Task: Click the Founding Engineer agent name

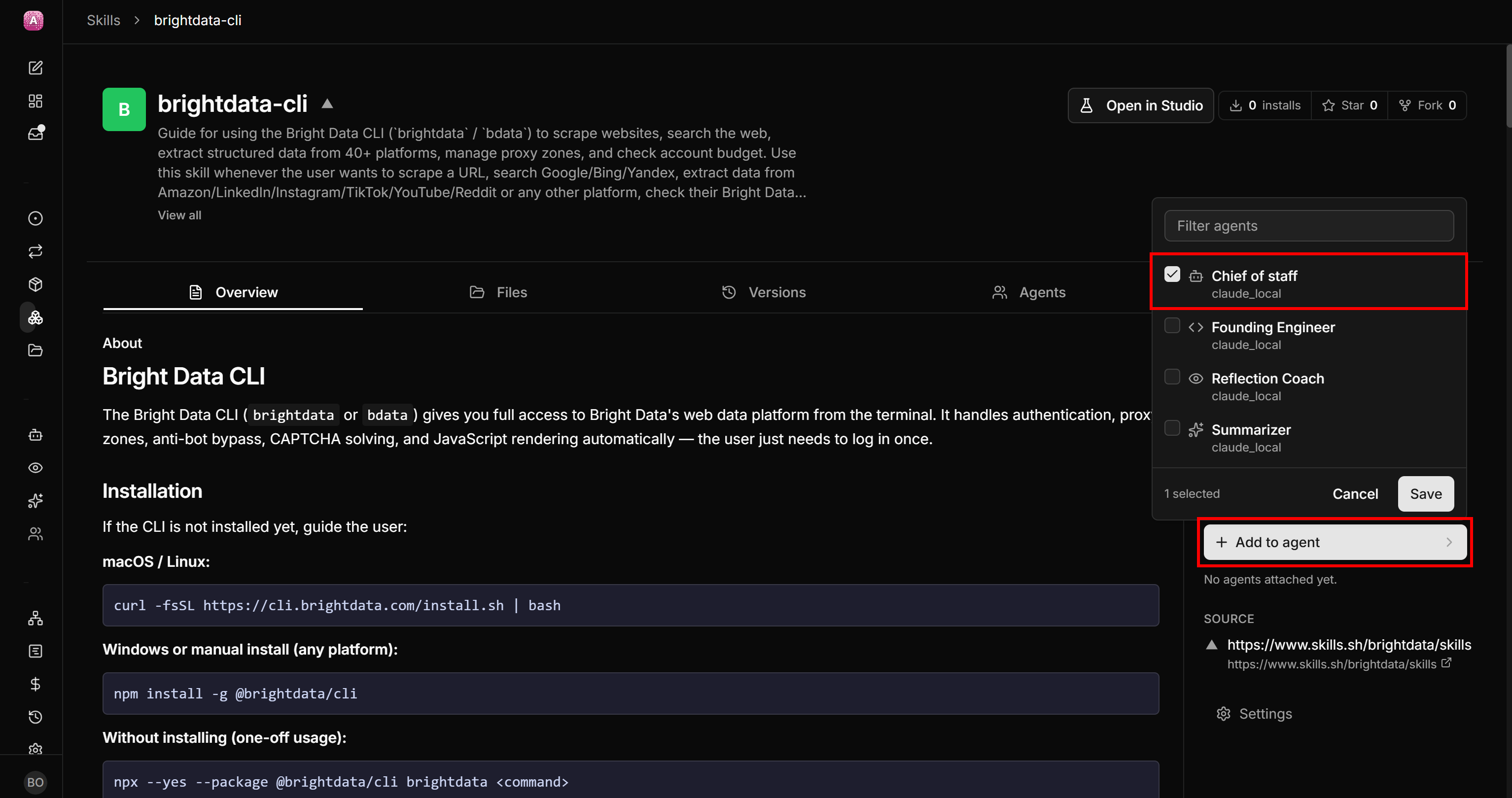Action: pyautogui.click(x=1273, y=327)
